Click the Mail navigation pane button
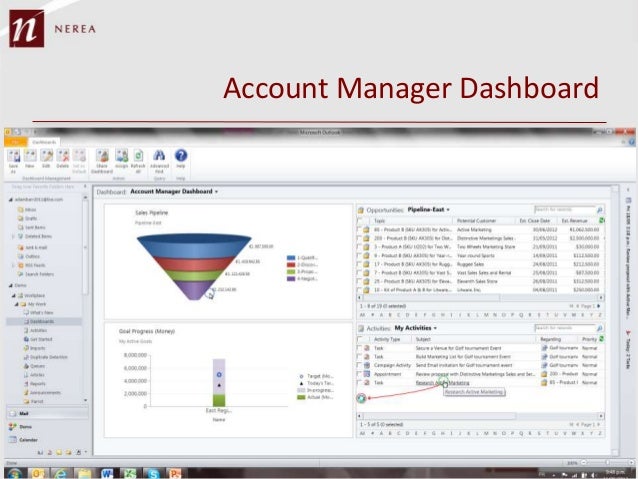638x479 pixels. tap(47, 413)
